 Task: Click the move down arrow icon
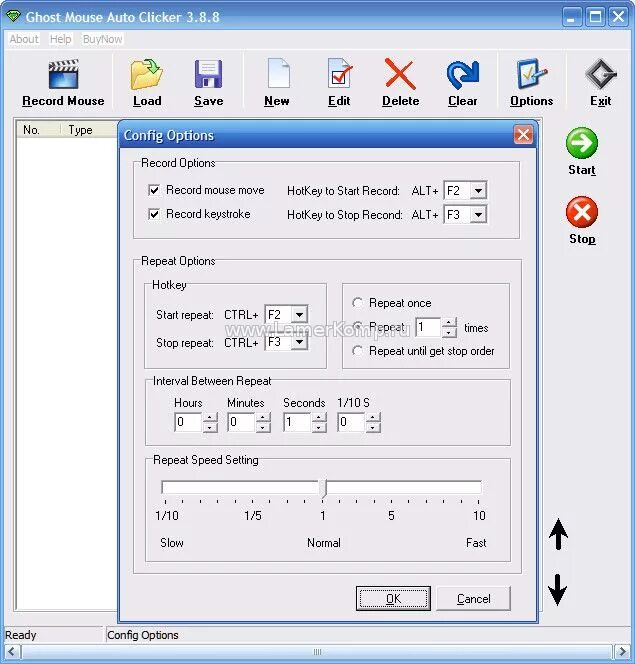pos(557,589)
